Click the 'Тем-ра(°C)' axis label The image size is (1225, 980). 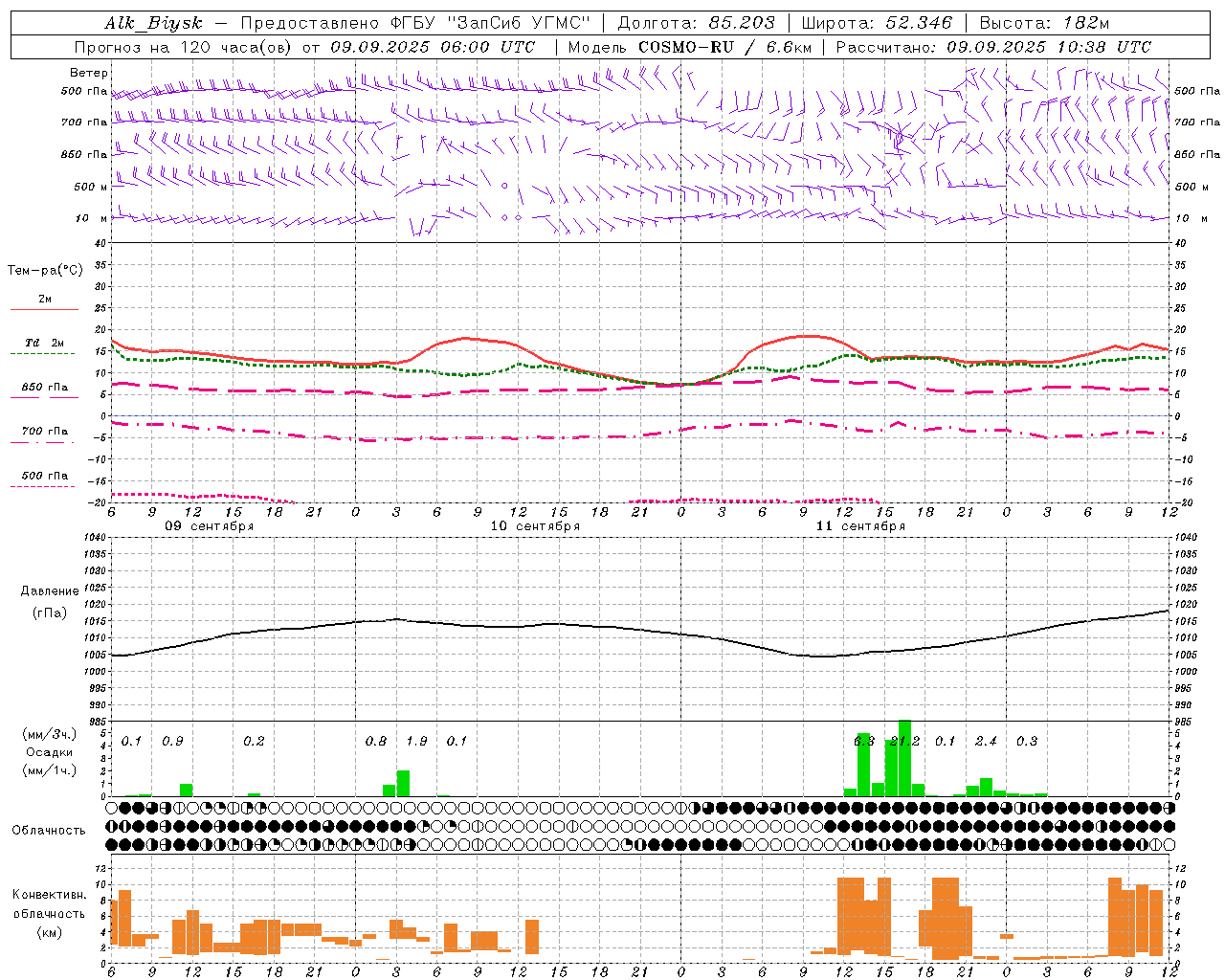point(45,271)
